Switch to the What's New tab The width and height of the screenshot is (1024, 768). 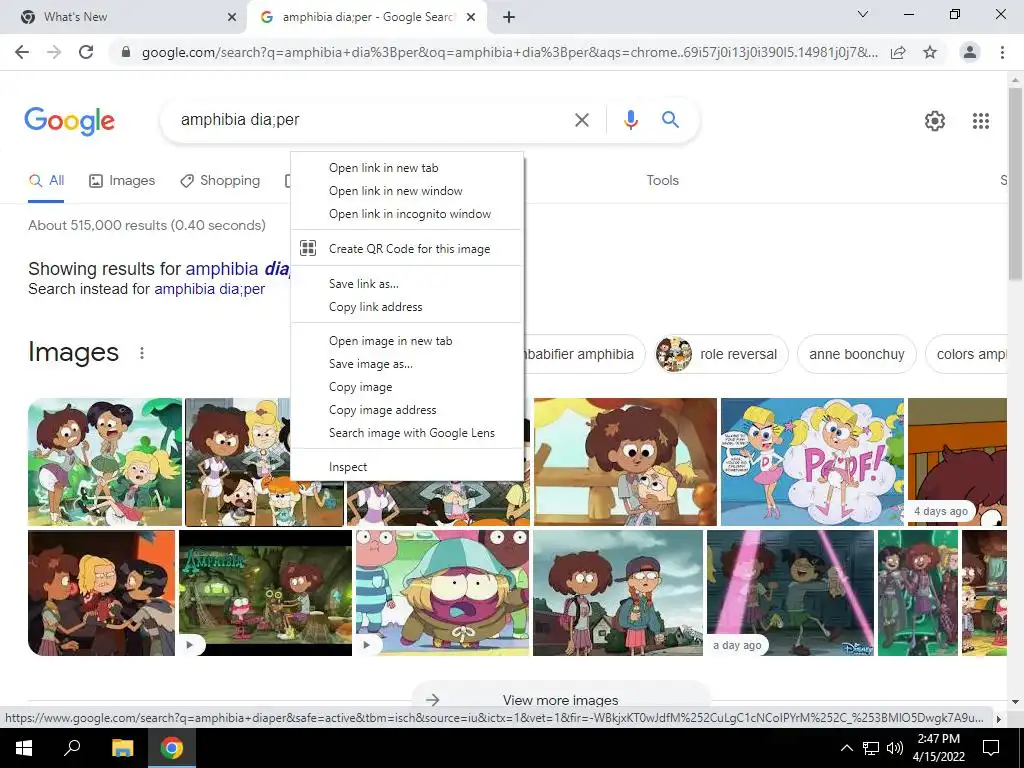[124, 17]
